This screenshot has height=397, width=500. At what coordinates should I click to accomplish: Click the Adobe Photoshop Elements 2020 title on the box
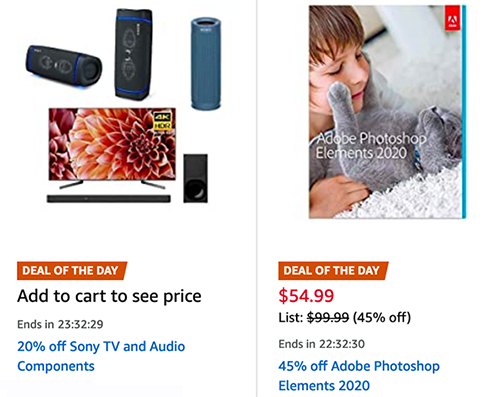[x=371, y=146]
